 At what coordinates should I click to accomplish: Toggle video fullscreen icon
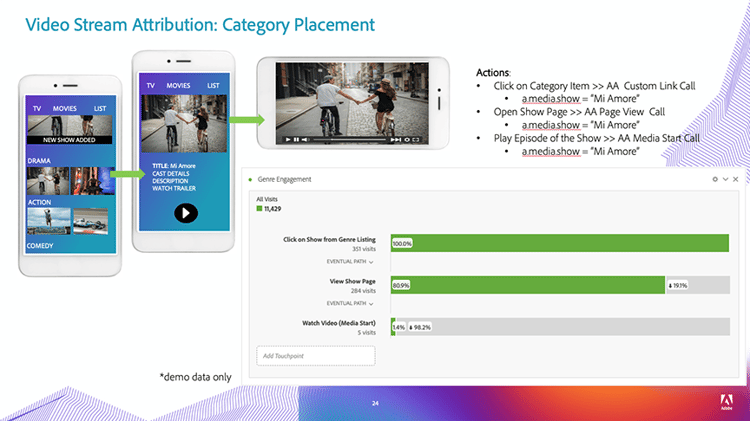click(416, 140)
